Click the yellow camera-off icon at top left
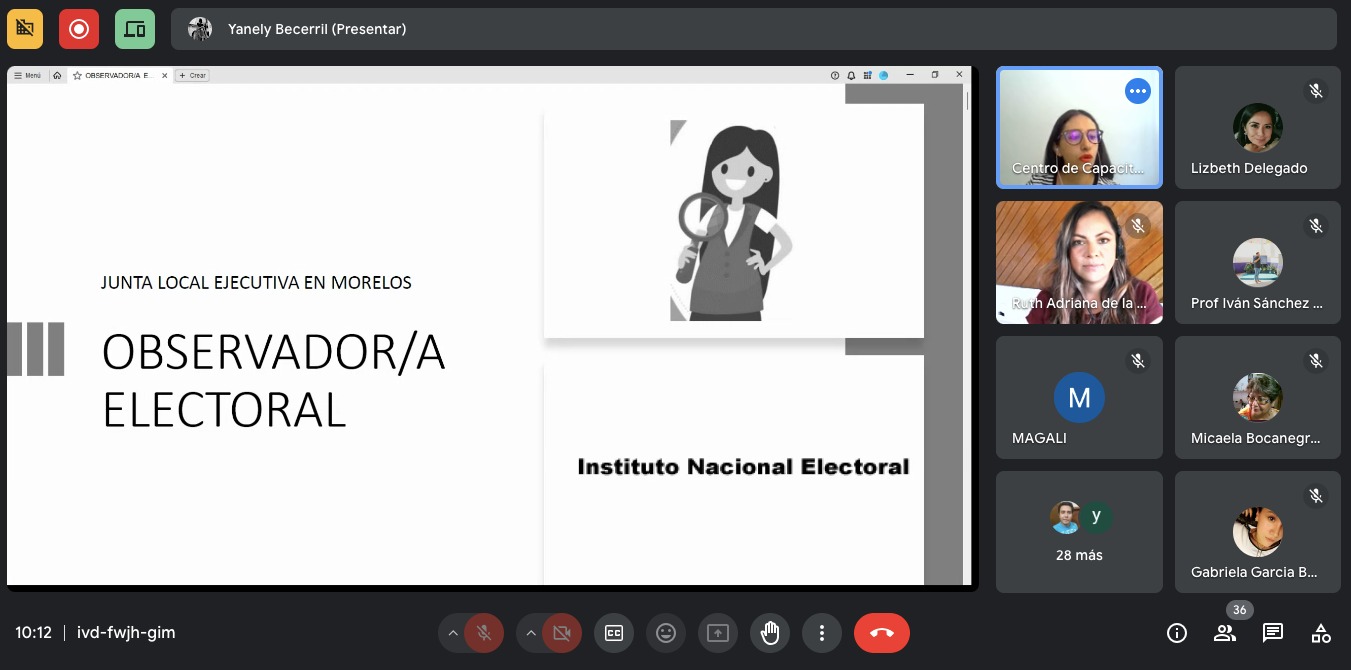The width and height of the screenshot is (1351, 670). pyautogui.click(x=25, y=29)
